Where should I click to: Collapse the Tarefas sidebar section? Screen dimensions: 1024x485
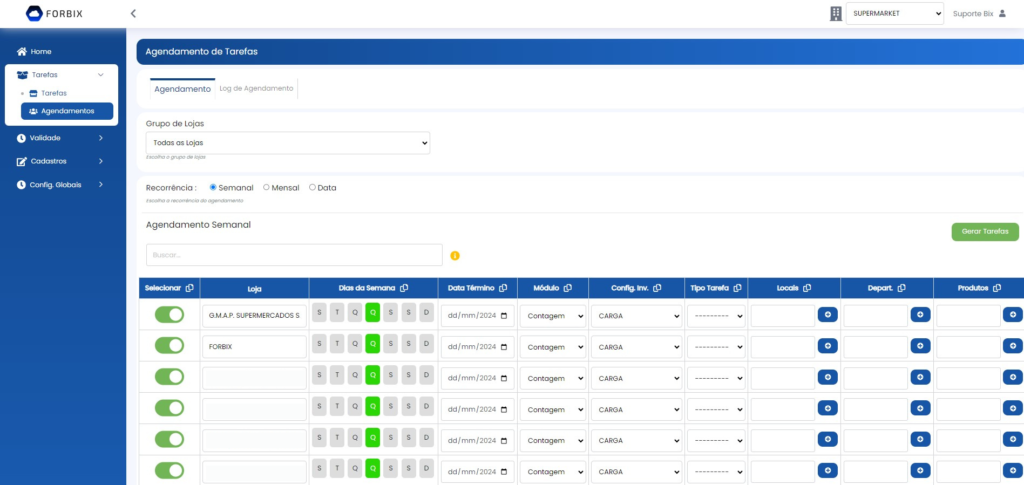point(101,75)
